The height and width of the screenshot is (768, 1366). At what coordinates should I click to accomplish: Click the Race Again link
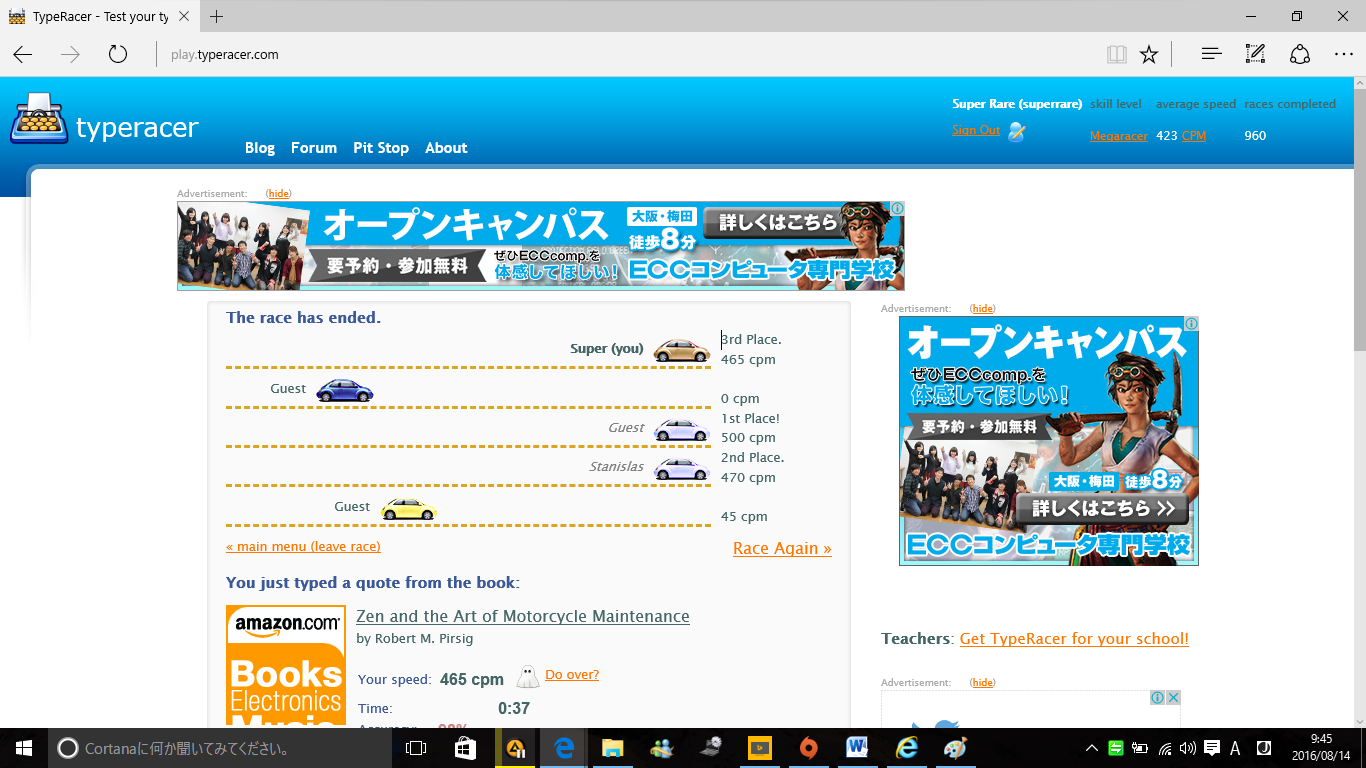pos(782,548)
